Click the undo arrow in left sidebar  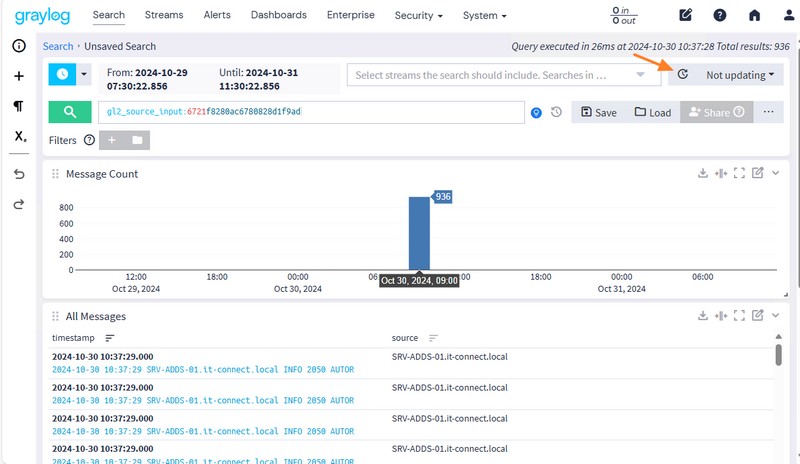click(x=19, y=174)
